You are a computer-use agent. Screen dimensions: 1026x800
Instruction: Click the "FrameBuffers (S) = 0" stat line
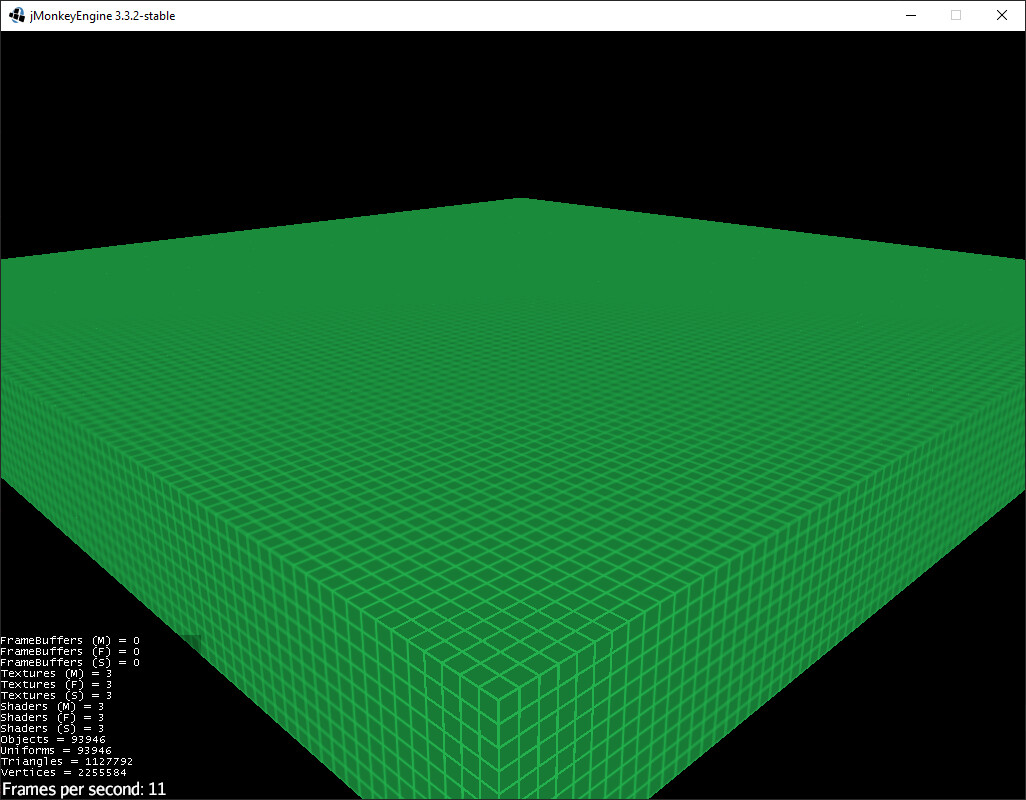click(x=70, y=663)
